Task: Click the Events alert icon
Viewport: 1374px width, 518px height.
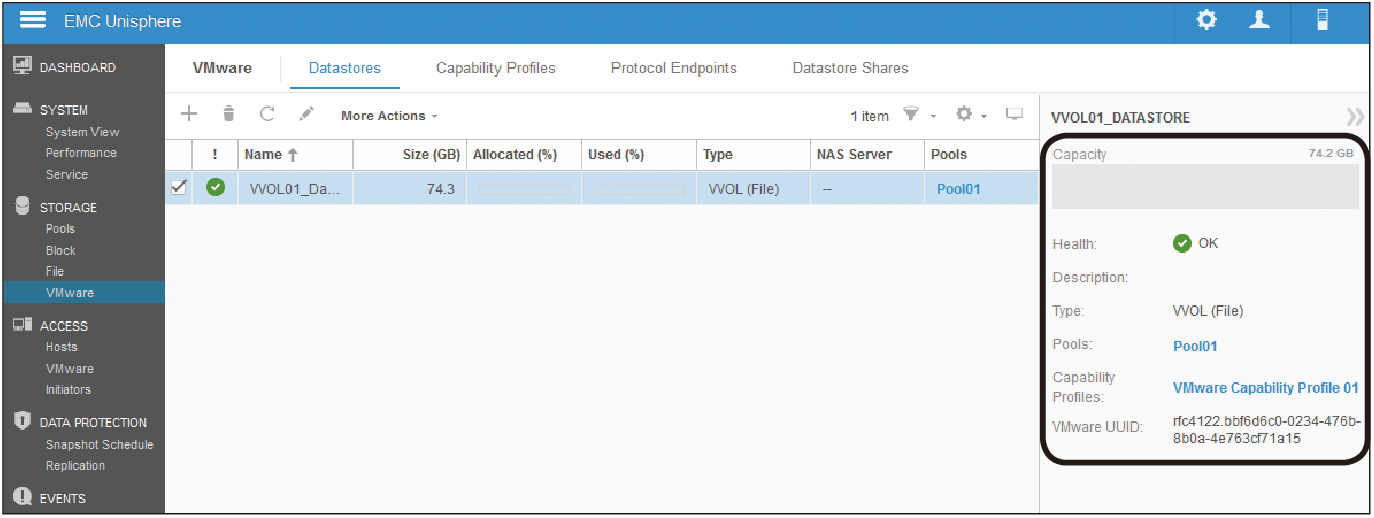Action: [x=21, y=497]
